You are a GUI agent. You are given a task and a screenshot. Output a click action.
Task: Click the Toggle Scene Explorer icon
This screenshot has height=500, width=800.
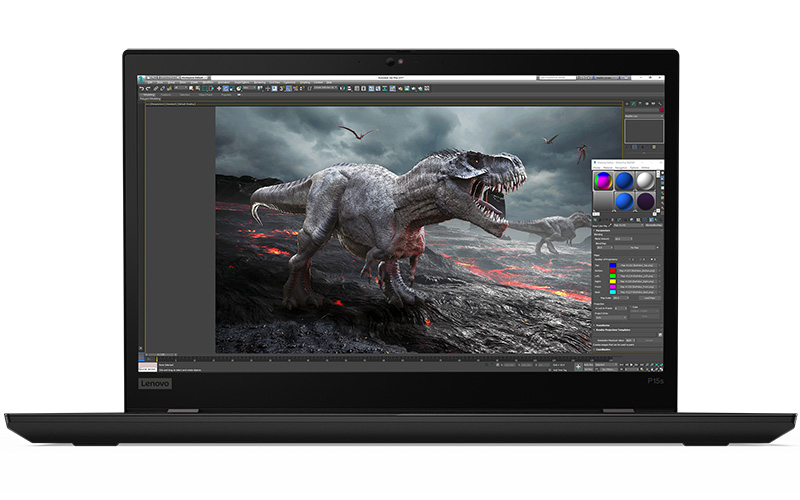click(357, 88)
